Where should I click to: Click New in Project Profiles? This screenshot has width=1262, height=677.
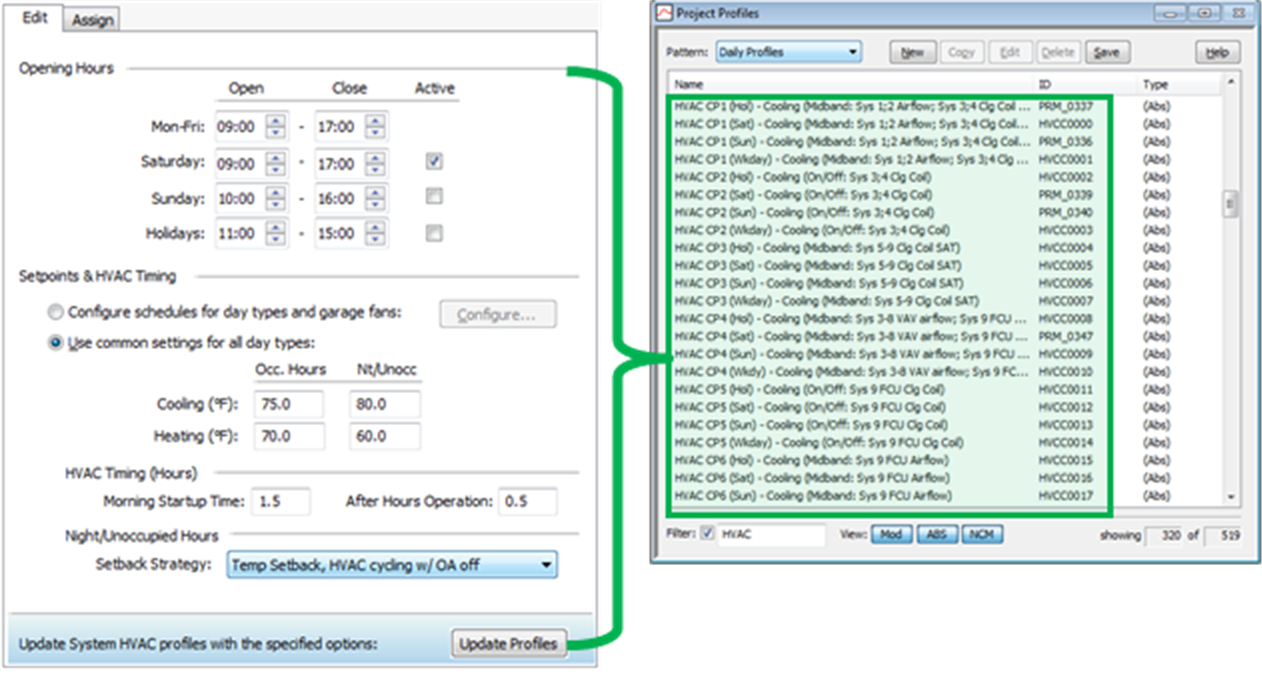(x=912, y=53)
